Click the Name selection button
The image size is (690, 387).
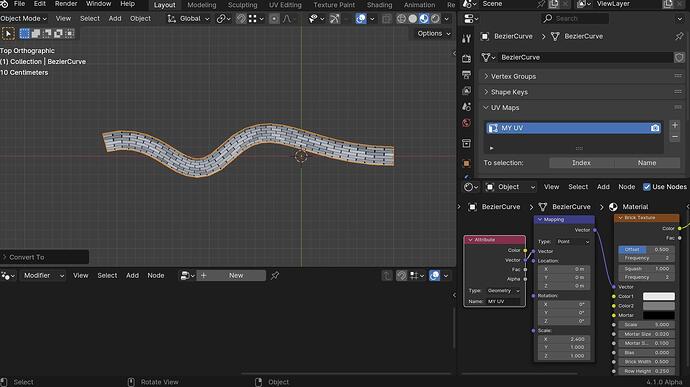[647, 163]
